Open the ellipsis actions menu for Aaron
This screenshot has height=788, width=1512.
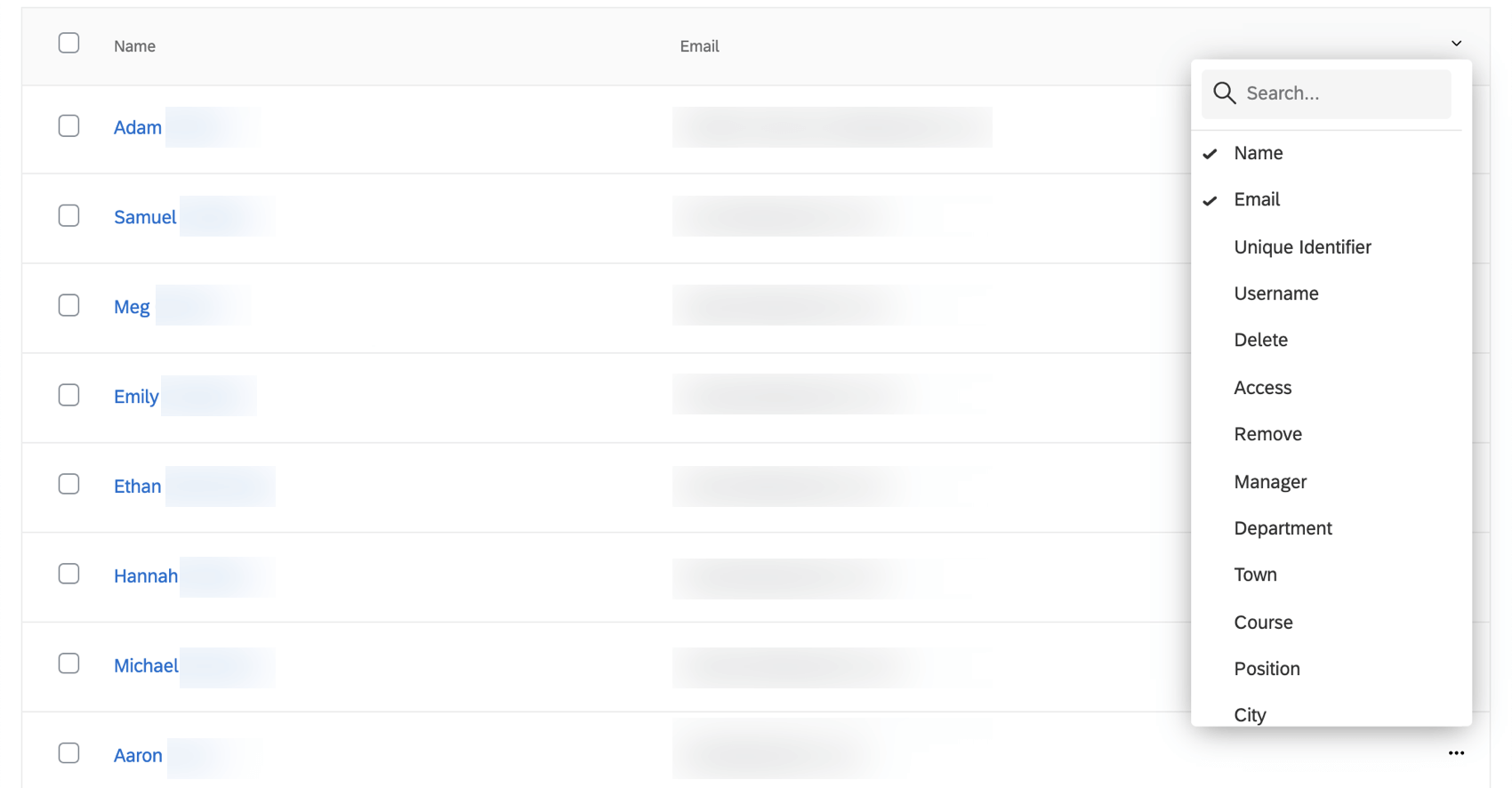1456,752
